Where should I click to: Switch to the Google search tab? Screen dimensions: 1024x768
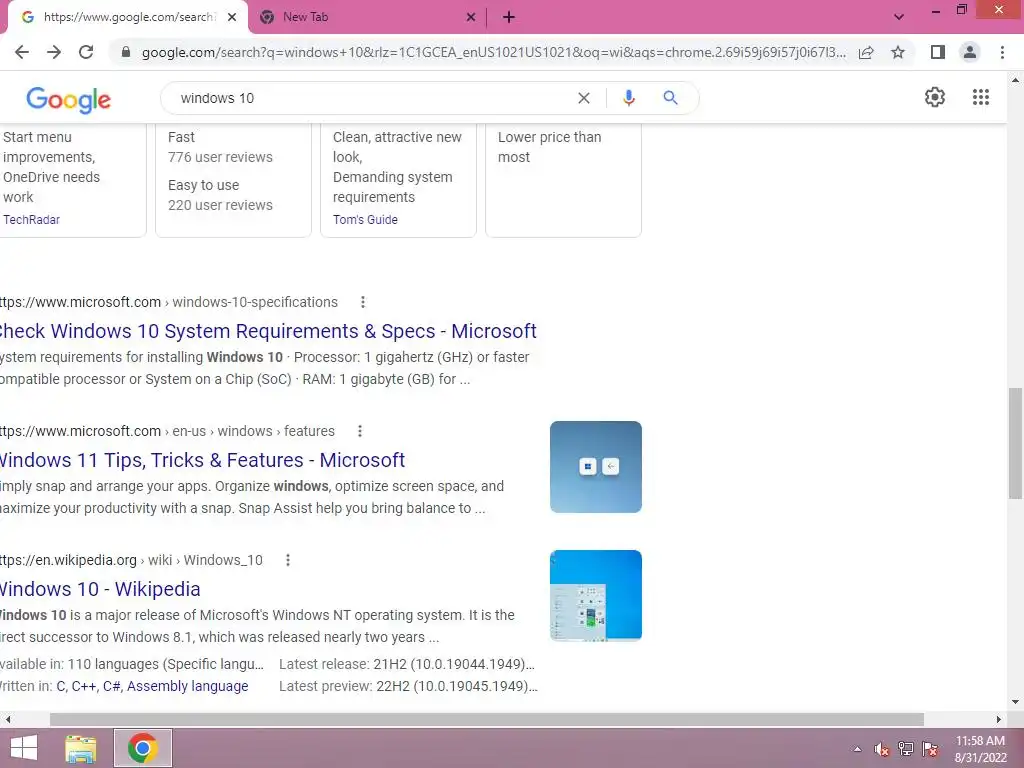(129, 18)
